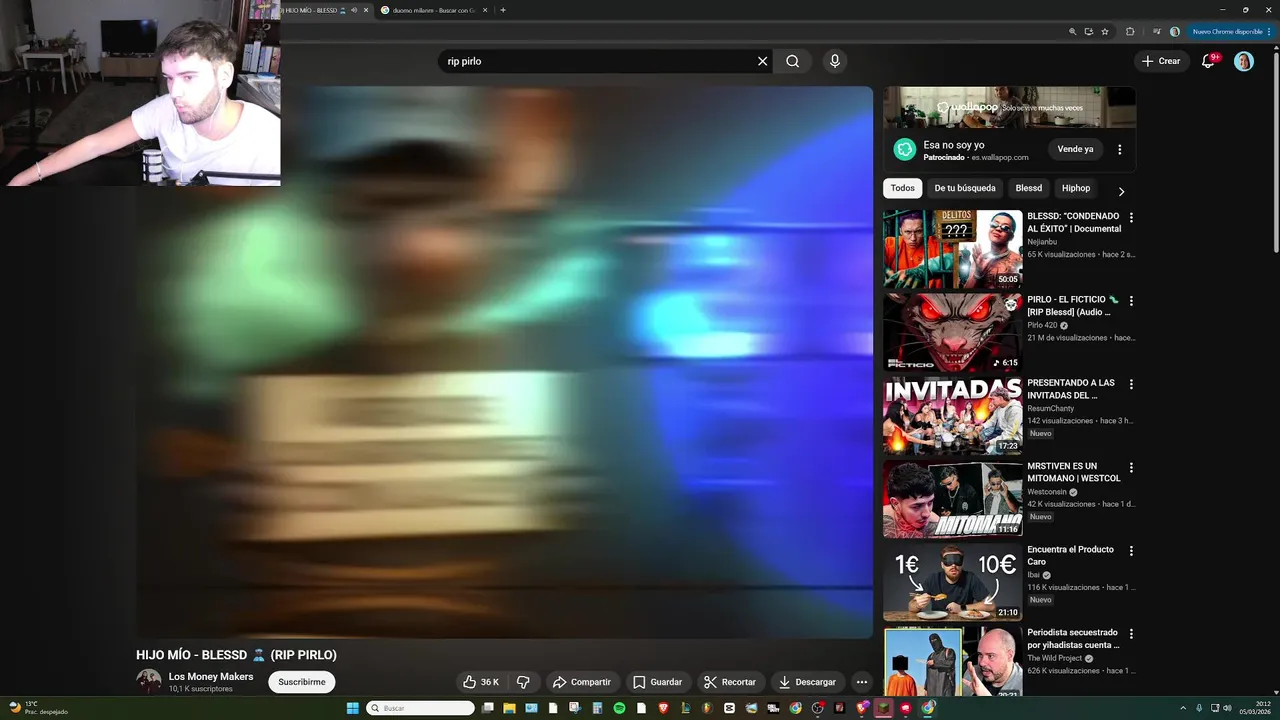Open the Minecraft icon on the taskbar

tap(883, 708)
